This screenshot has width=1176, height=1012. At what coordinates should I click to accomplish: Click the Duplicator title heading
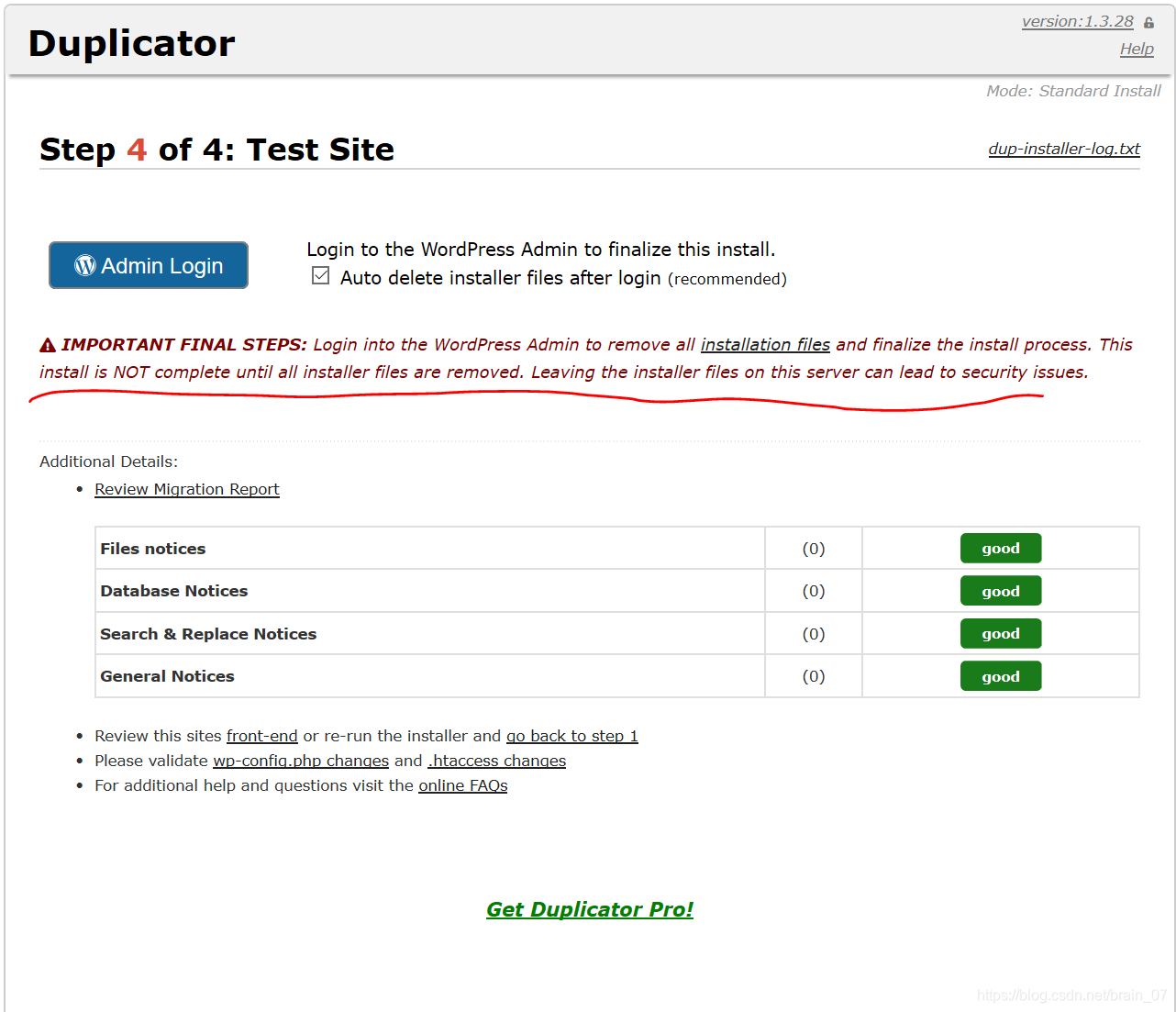(x=132, y=43)
